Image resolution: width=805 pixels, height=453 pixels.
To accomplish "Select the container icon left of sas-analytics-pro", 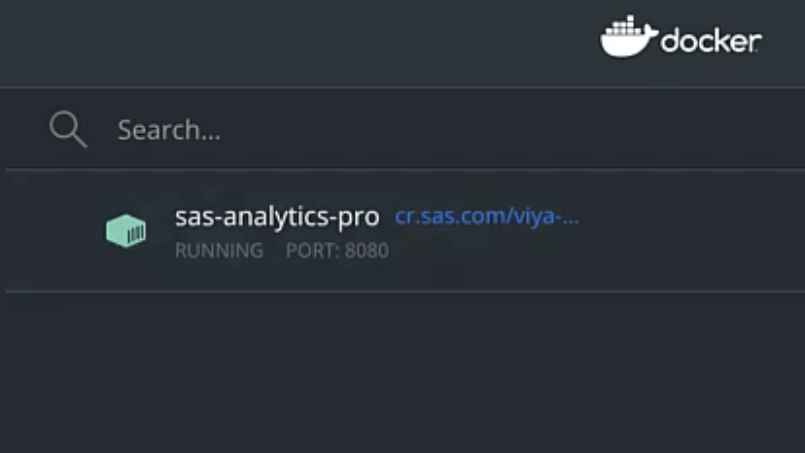I will (126, 231).
